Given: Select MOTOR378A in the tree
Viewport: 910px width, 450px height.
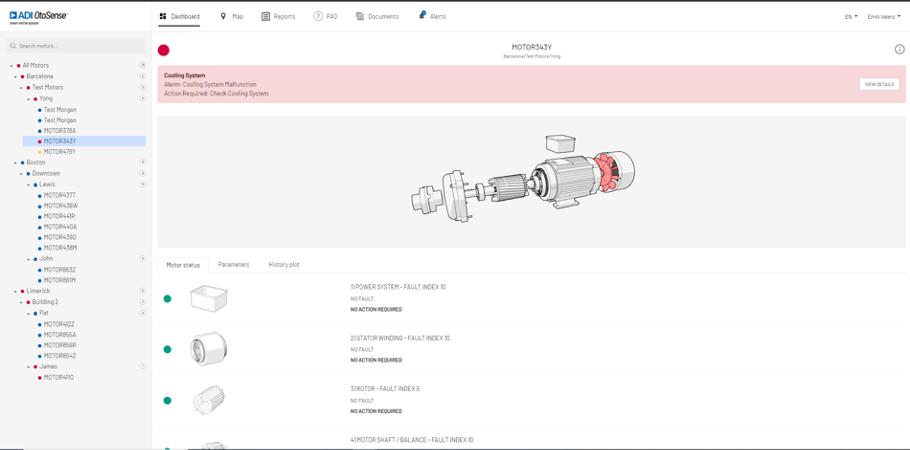Looking at the screenshot, I should (x=60, y=131).
